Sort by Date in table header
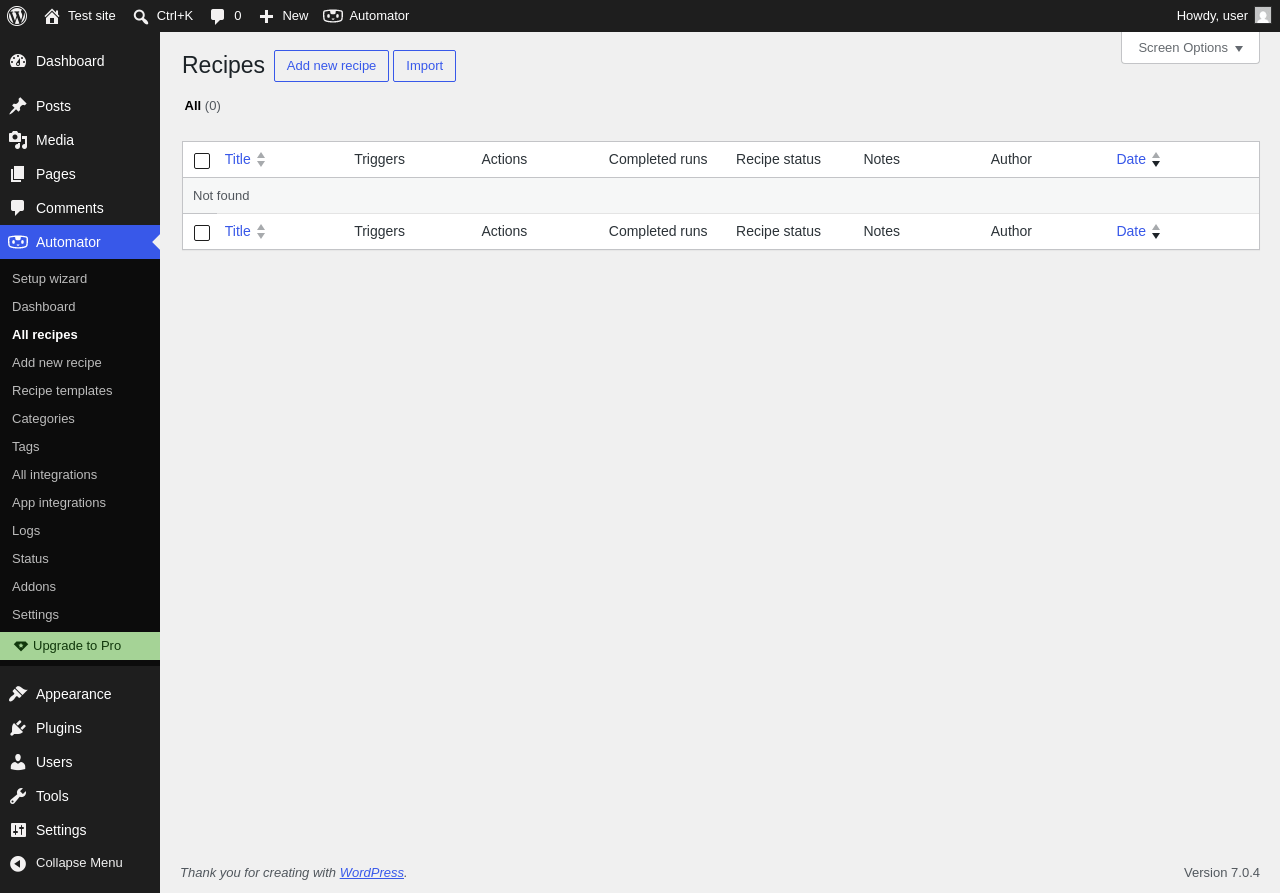 coord(1131,159)
